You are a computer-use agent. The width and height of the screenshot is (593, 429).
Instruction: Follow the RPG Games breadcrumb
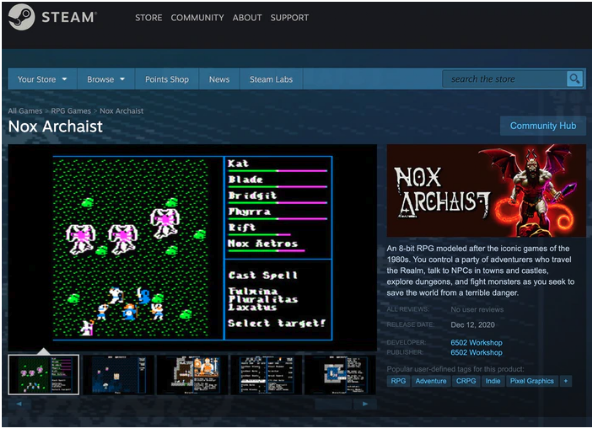point(71,111)
